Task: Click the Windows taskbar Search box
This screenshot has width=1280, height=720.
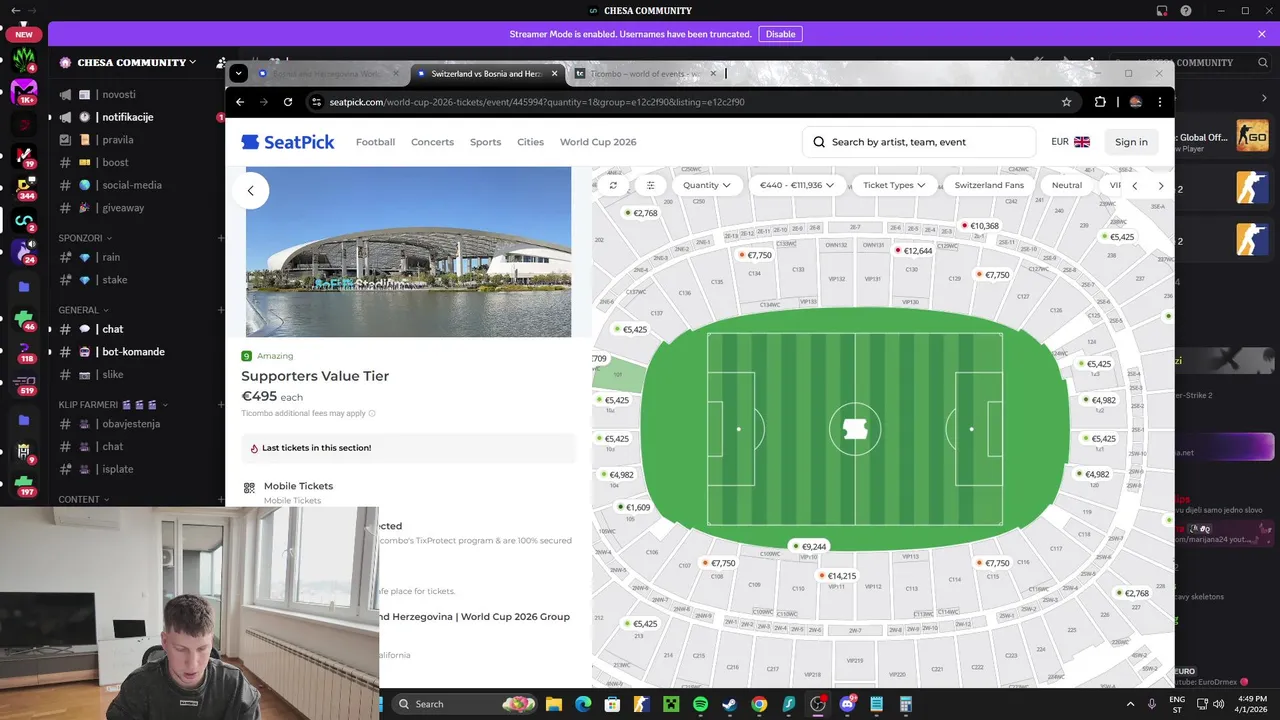Action: tap(465, 704)
